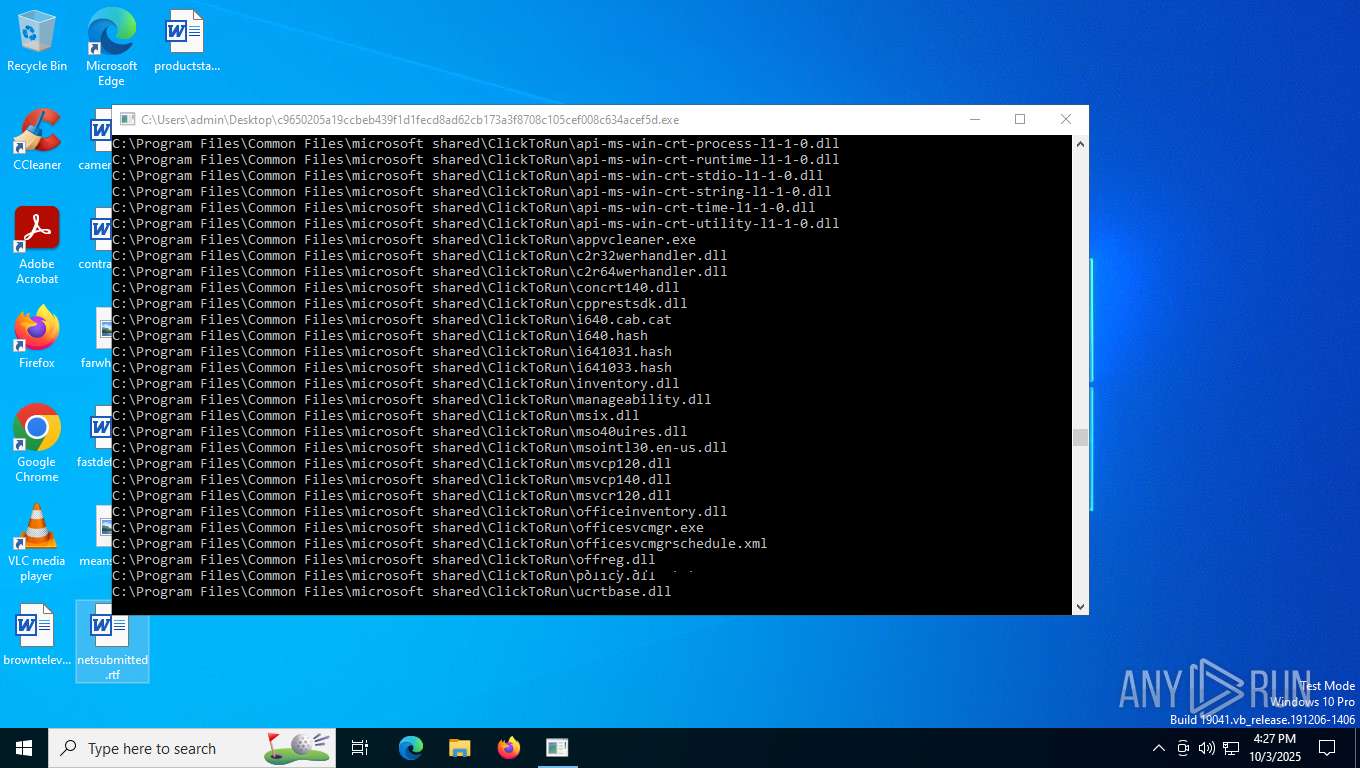The image size is (1360, 768).
Task: Click the line ending with c2r32werhandler.dll
Action: coord(420,256)
